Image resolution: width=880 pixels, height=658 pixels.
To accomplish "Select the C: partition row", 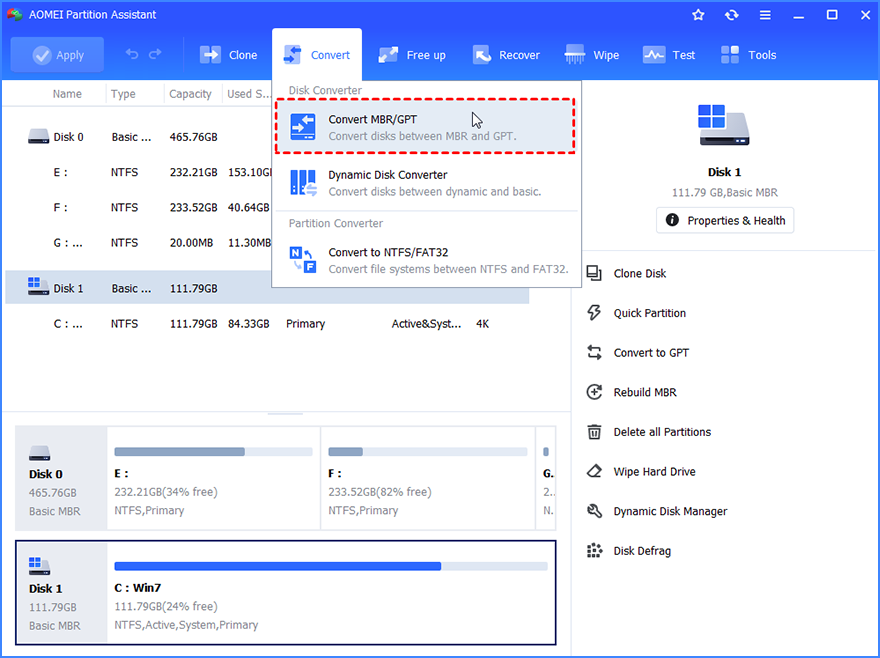I will (267, 324).
